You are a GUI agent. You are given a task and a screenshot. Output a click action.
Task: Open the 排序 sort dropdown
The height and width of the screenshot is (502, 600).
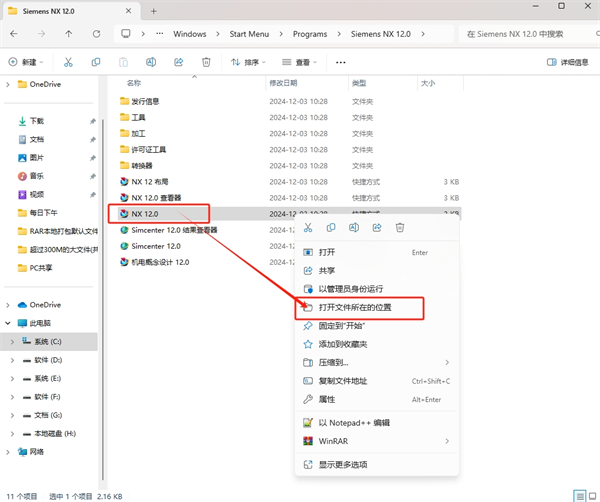pos(248,62)
